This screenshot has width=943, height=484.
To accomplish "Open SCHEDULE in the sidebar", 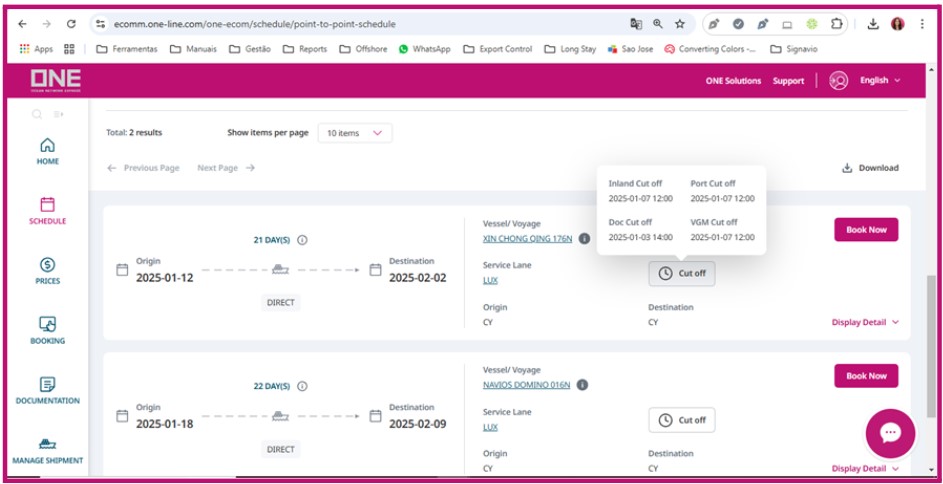I will click(x=48, y=211).
